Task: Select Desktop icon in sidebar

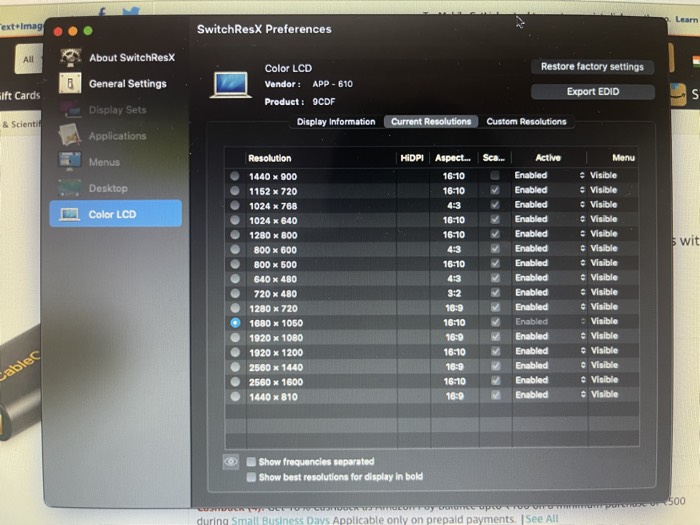Action: tap(70, 188)
